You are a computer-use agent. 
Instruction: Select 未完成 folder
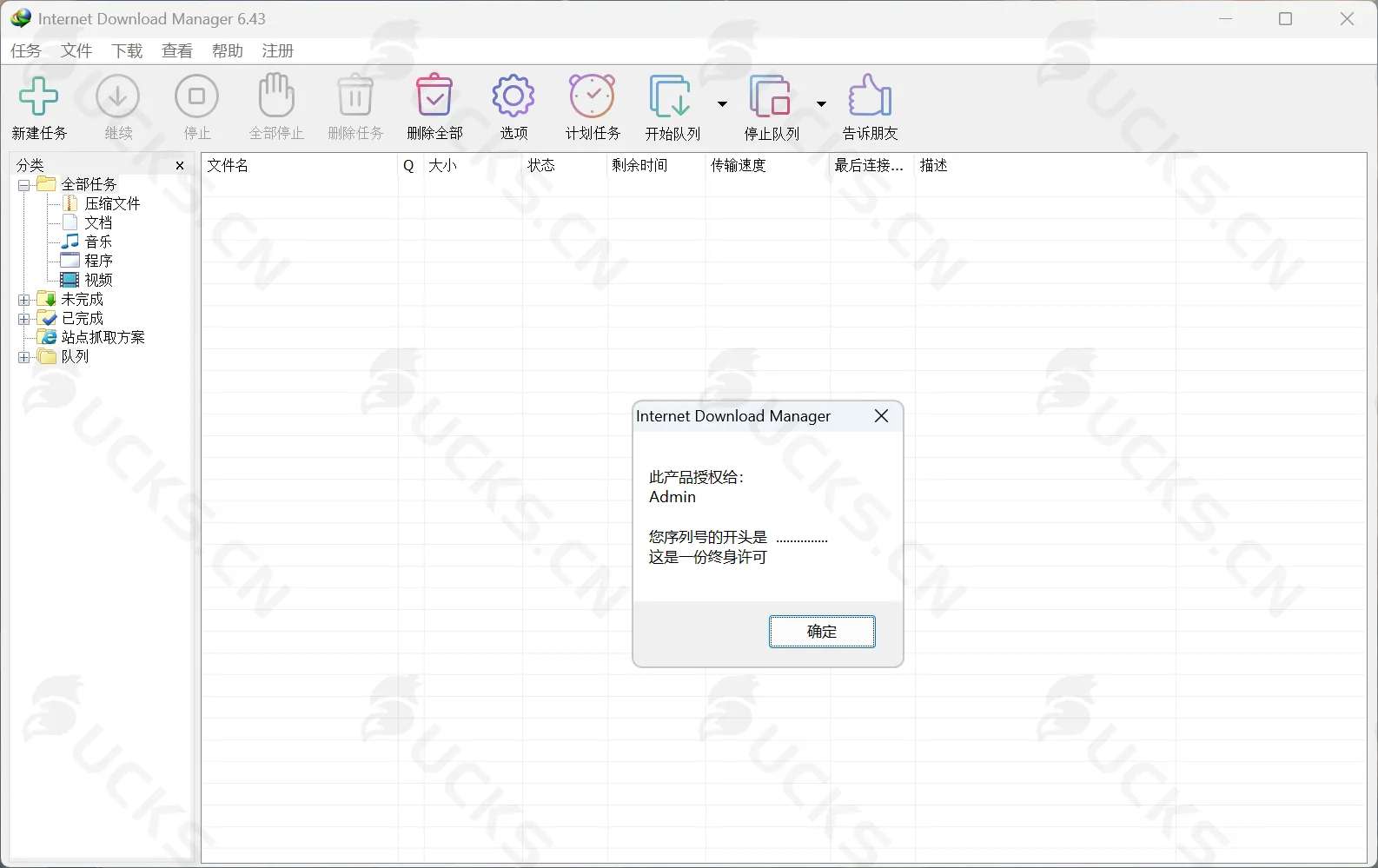[82, 299]
